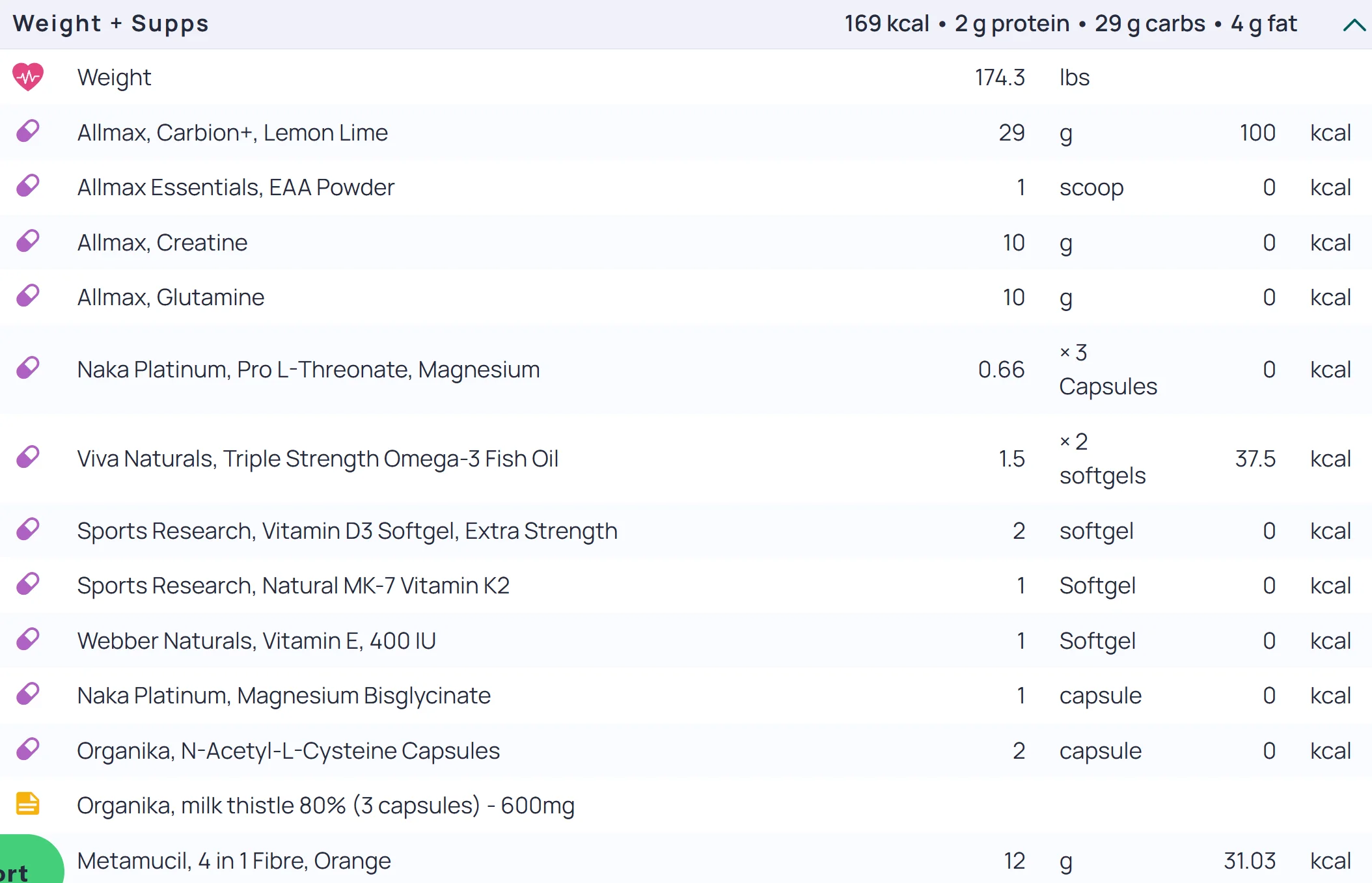Screen dimensions: 1372x883
Task: Click the 12 amount for Metamucil
Action: [x=1015, y=861]
